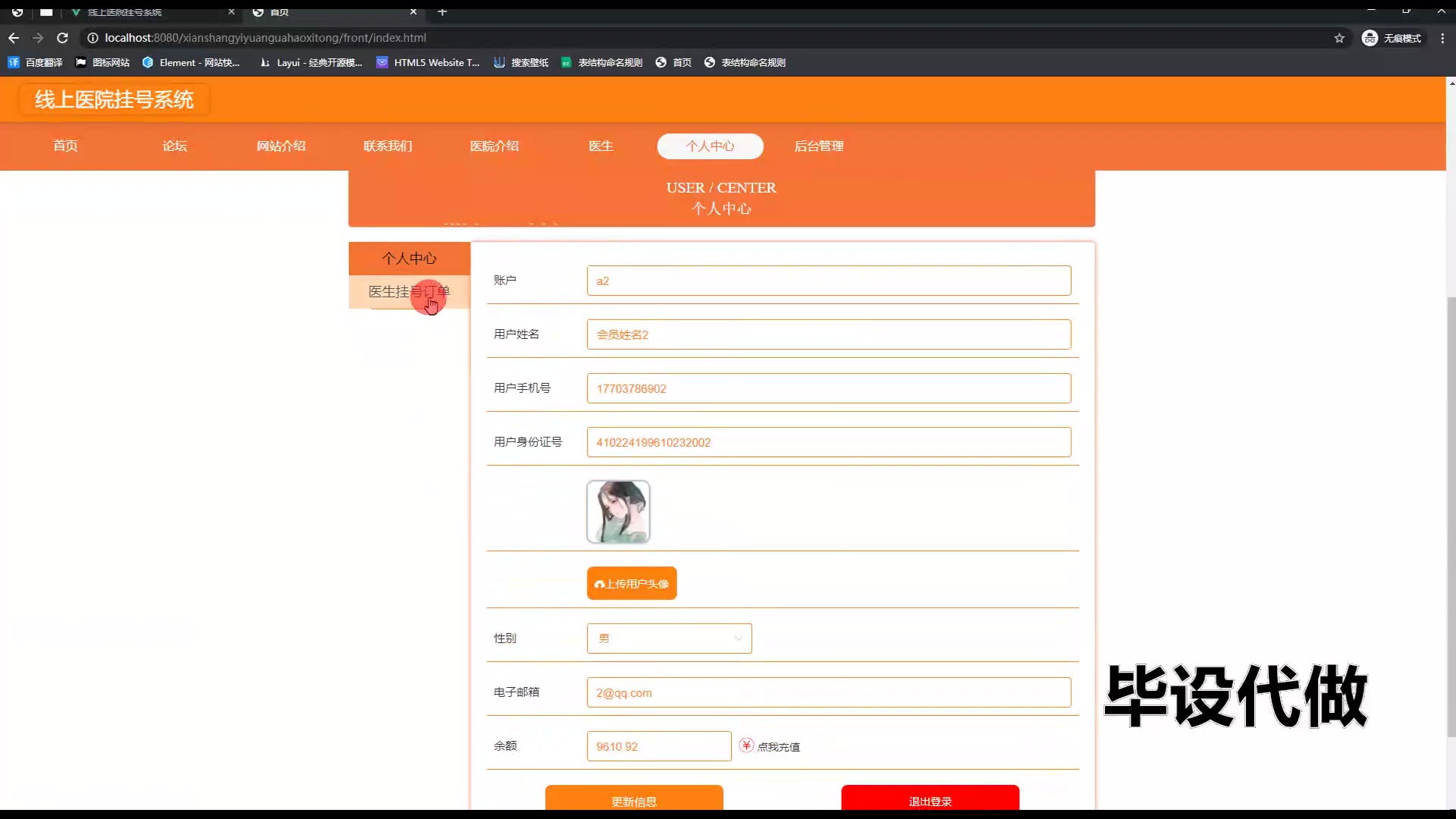The height and width of the screenshot is (819, 1456).
Task: Bookmark page with star icon
Action: 1339,38
